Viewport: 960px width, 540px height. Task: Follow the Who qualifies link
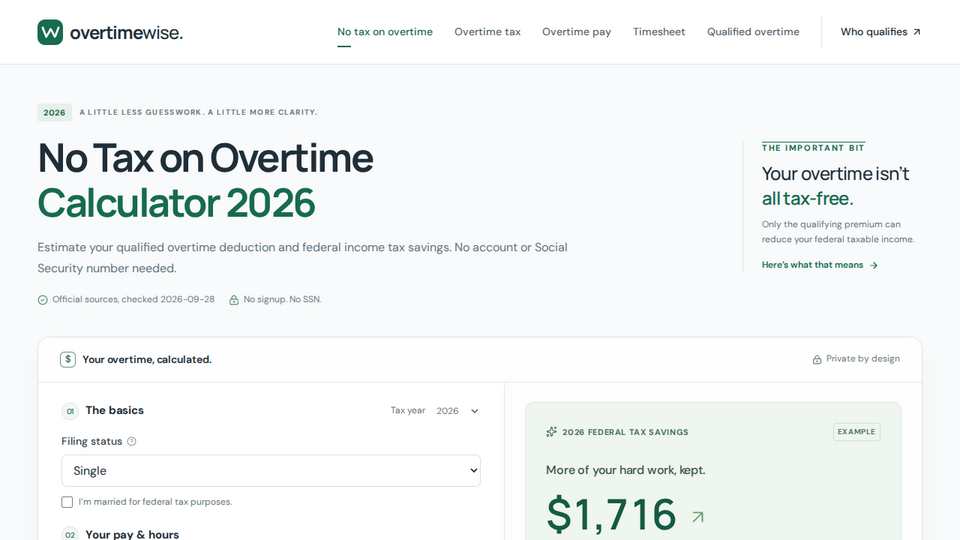880,32
